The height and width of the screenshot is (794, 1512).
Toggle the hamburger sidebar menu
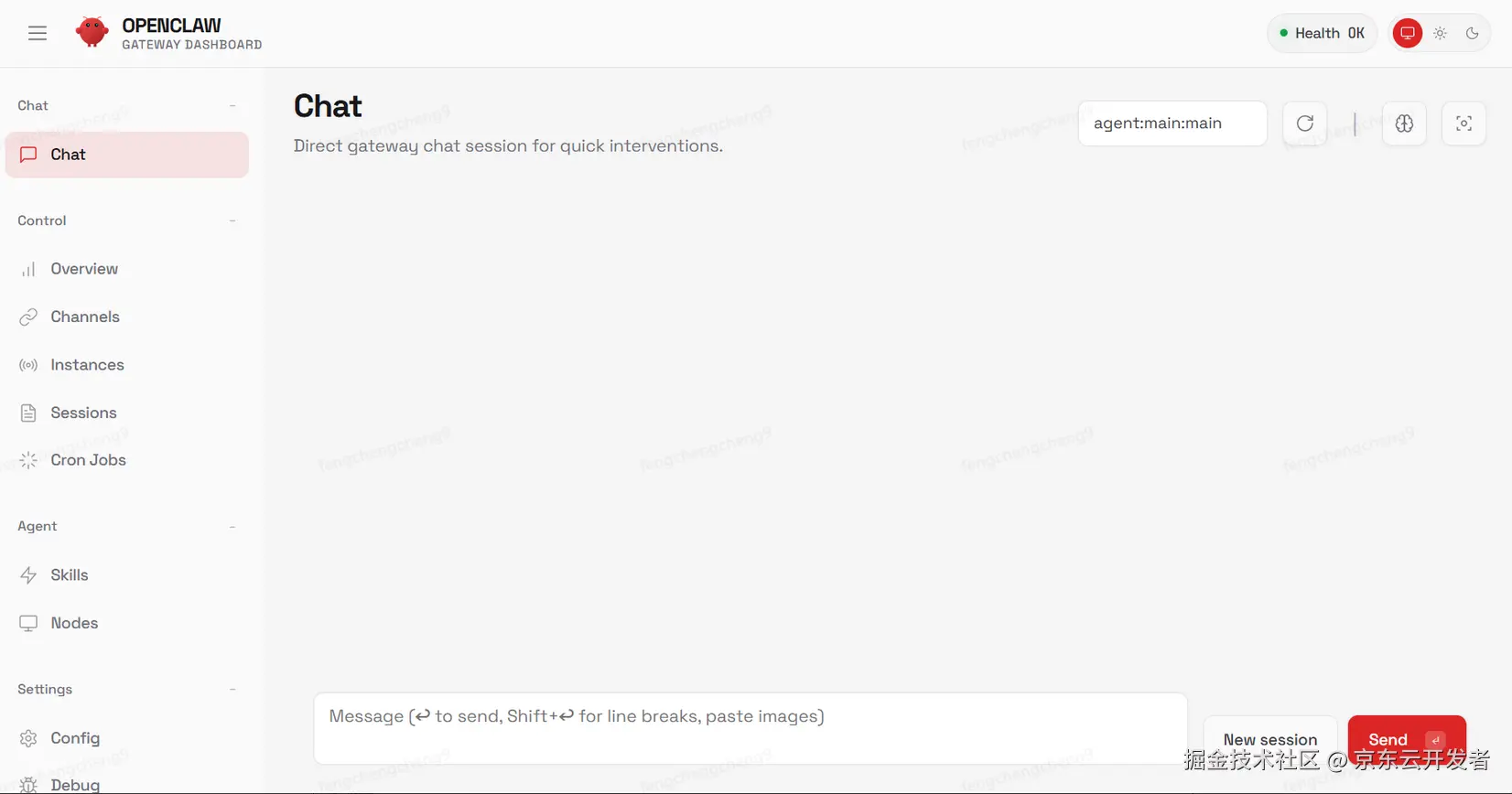click(x=38, y=34)
